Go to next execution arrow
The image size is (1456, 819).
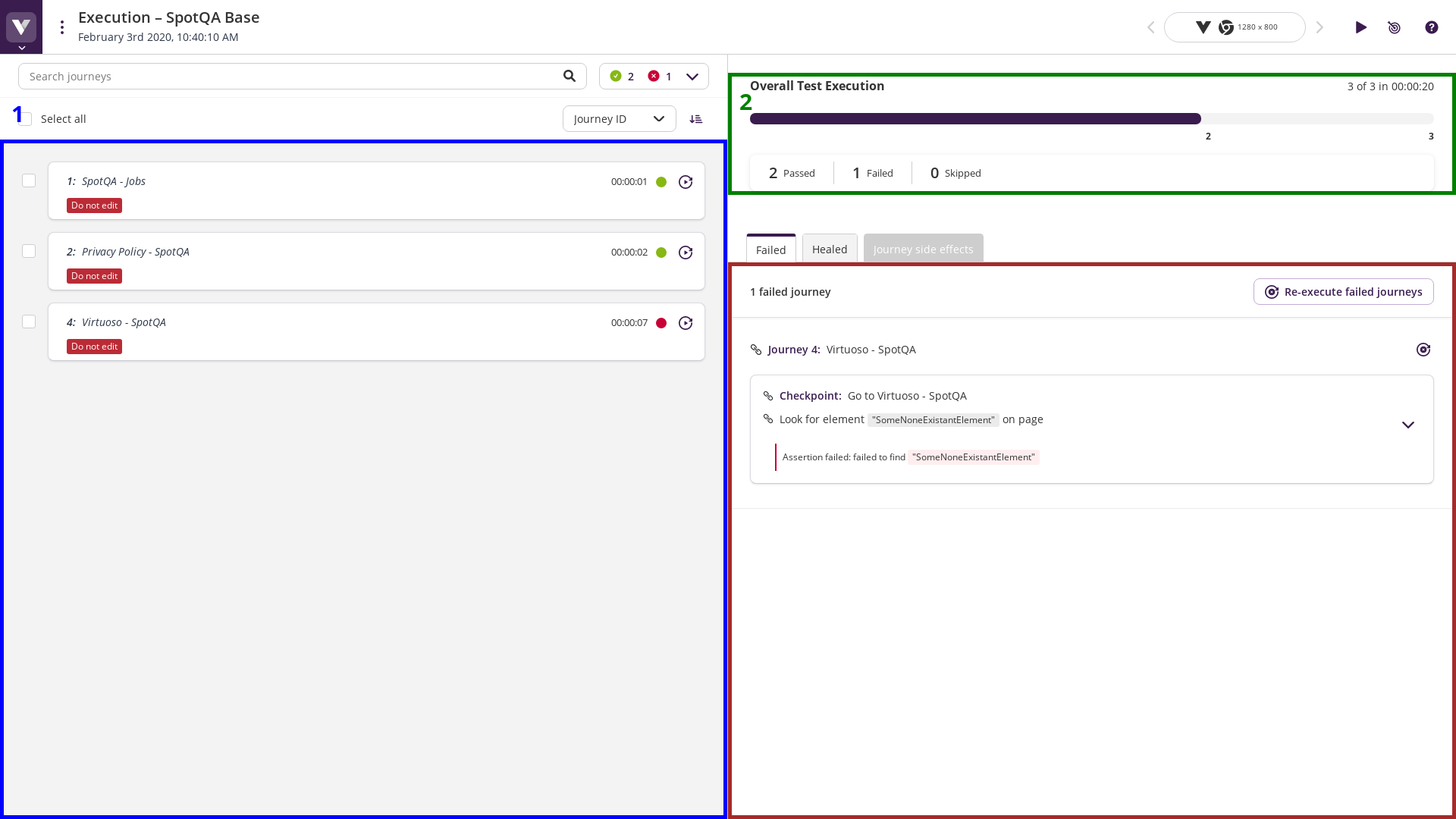pos(1319,27)
